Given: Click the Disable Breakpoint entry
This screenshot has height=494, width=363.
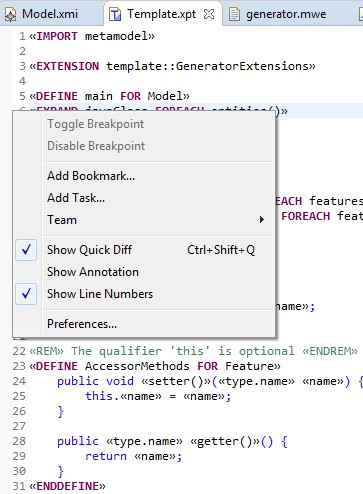Looking at the screenshot, I should (96, 146).
